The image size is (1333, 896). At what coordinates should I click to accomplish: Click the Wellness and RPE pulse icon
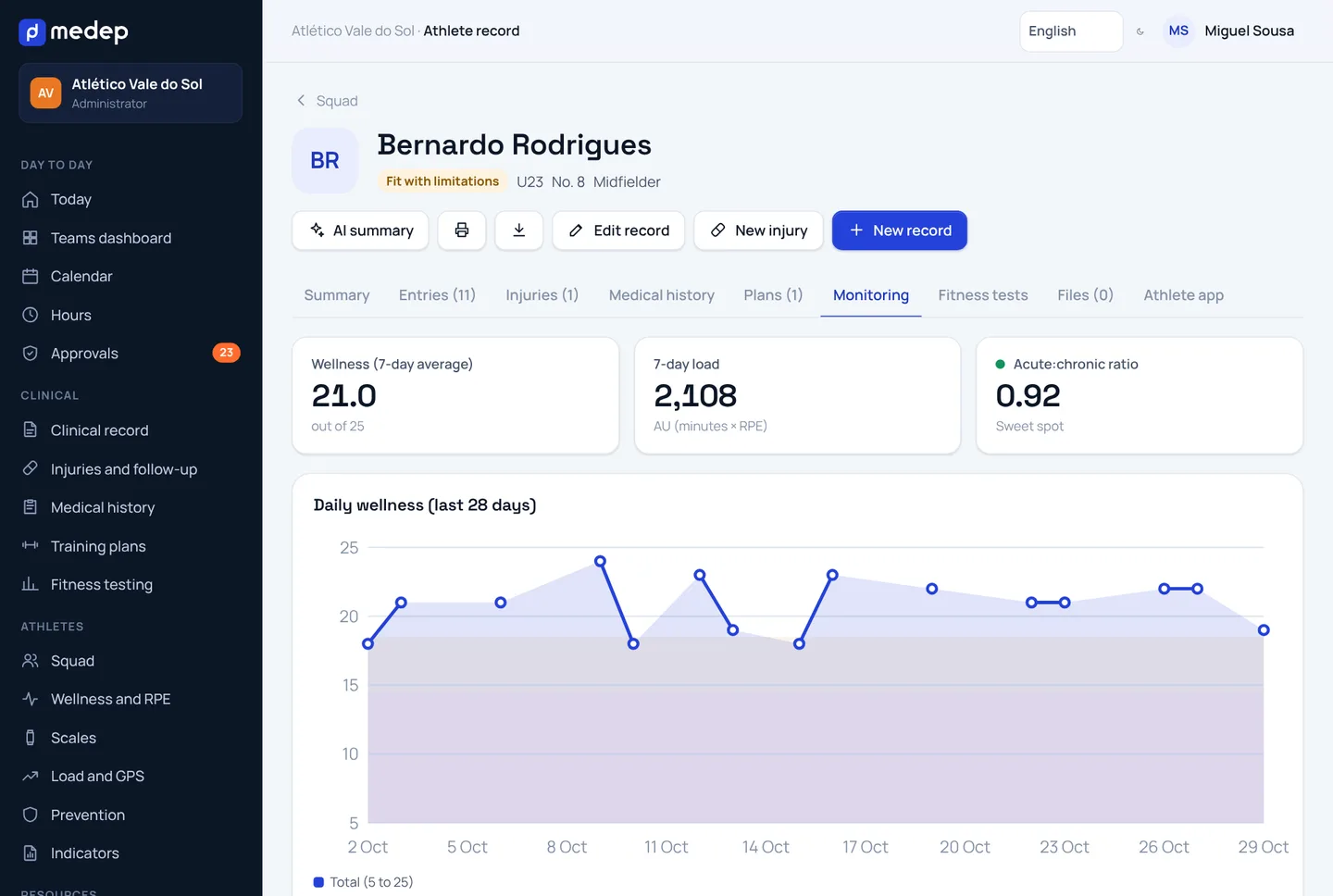[x=31, y=699]
